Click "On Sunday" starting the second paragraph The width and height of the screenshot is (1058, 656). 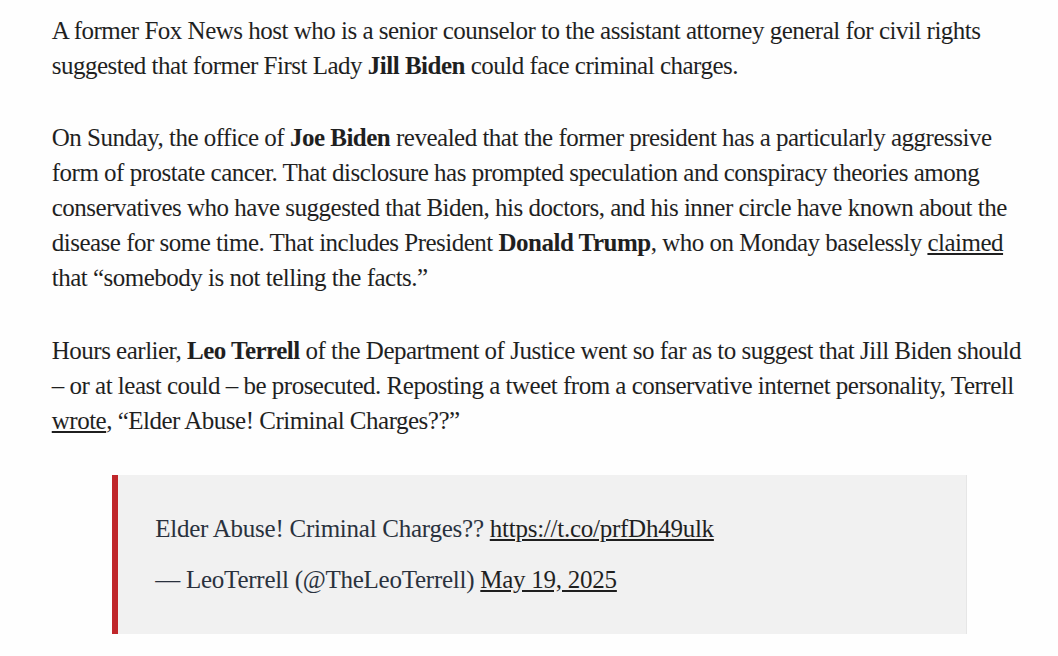pos(107,138)
